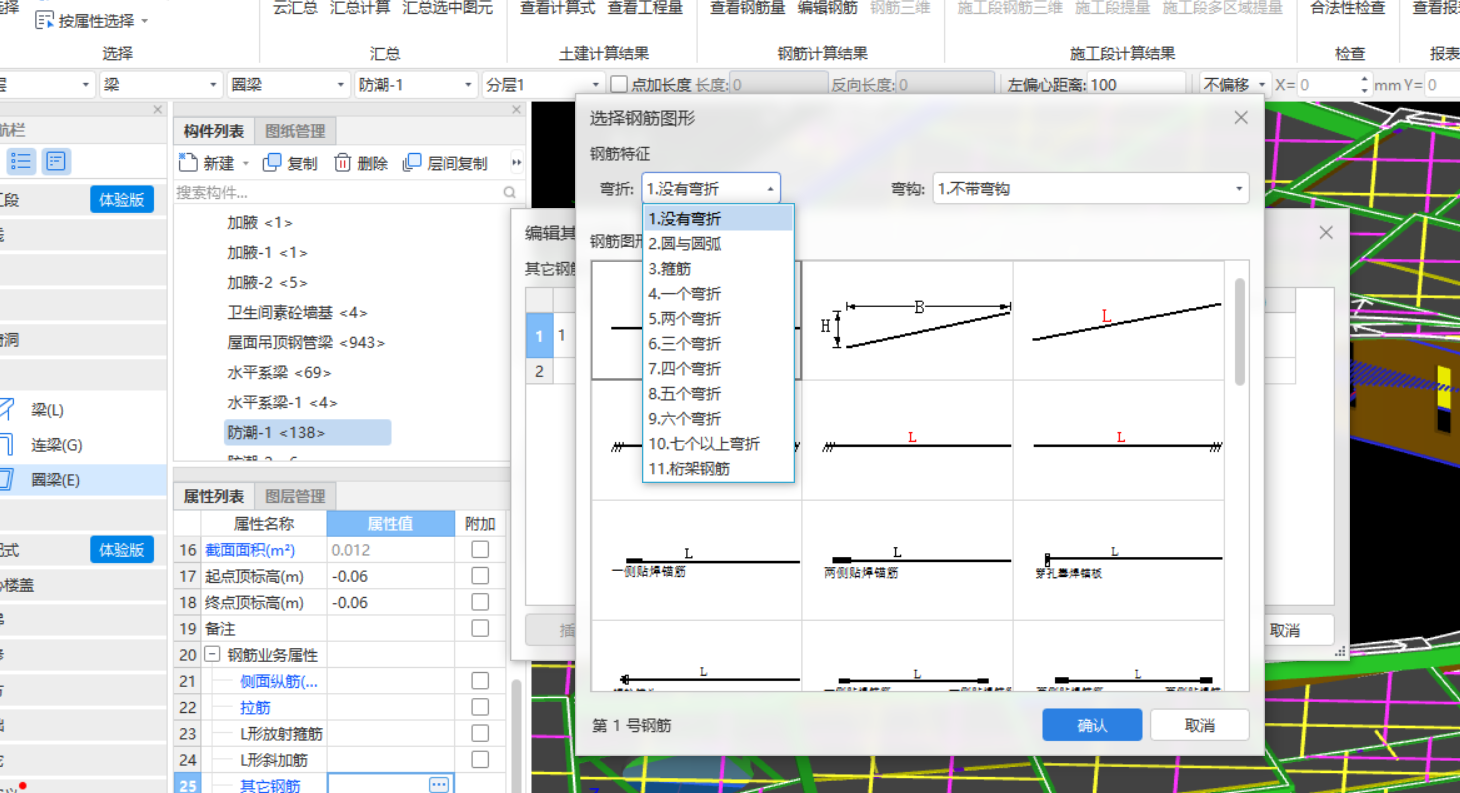Click the scrollbar of the rebar shape gallery
This screenshot has width=1460, height=793.
click(x=1240, y=333)
